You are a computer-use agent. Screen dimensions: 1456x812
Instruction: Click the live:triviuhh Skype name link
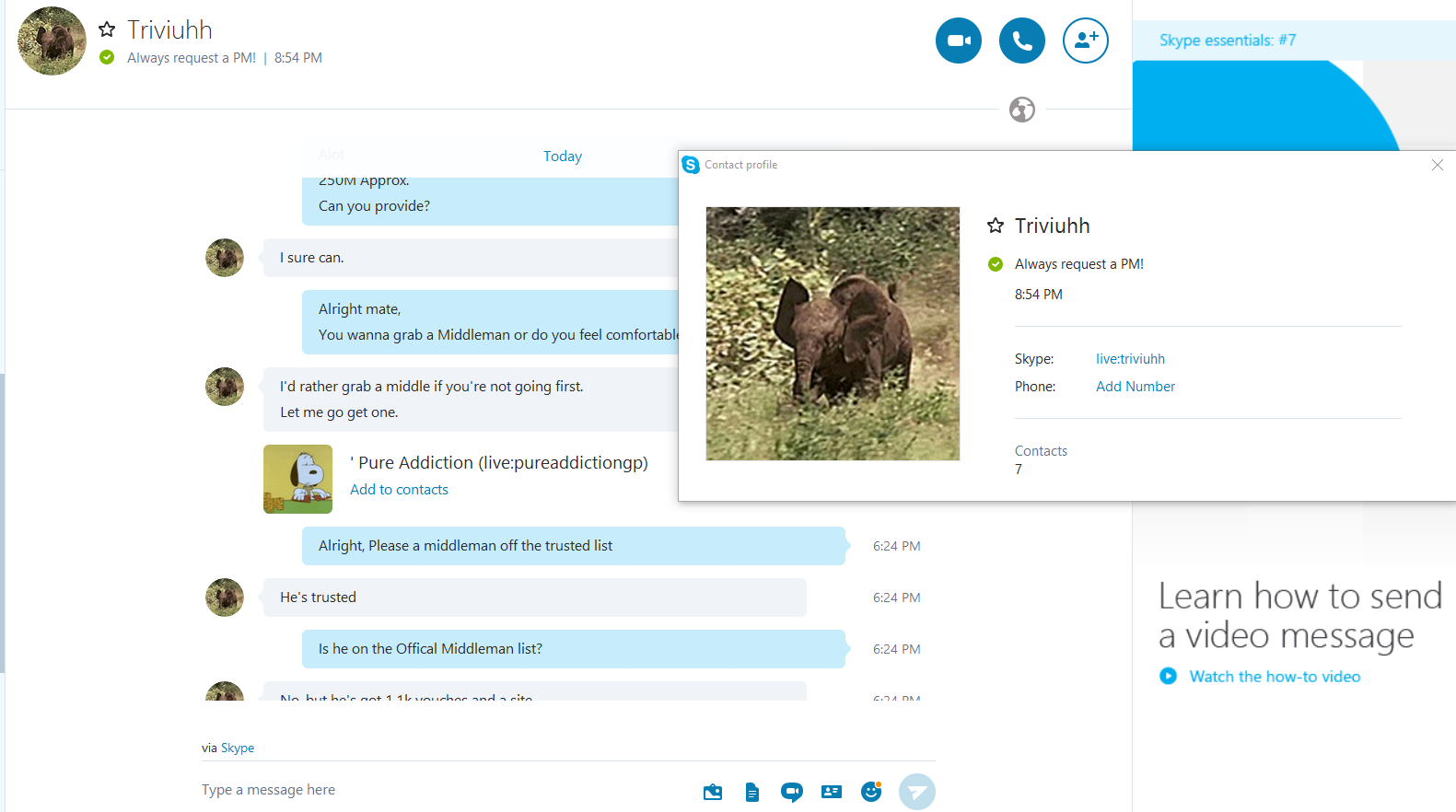coord(1130,359)
